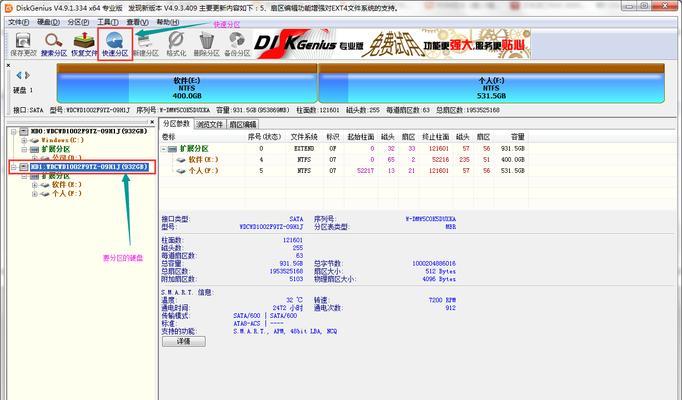Image resolution: width=682 pixels, height=400 pixels.
Task: Click the Windows (C:) drive icon
Action: point(35,140)
